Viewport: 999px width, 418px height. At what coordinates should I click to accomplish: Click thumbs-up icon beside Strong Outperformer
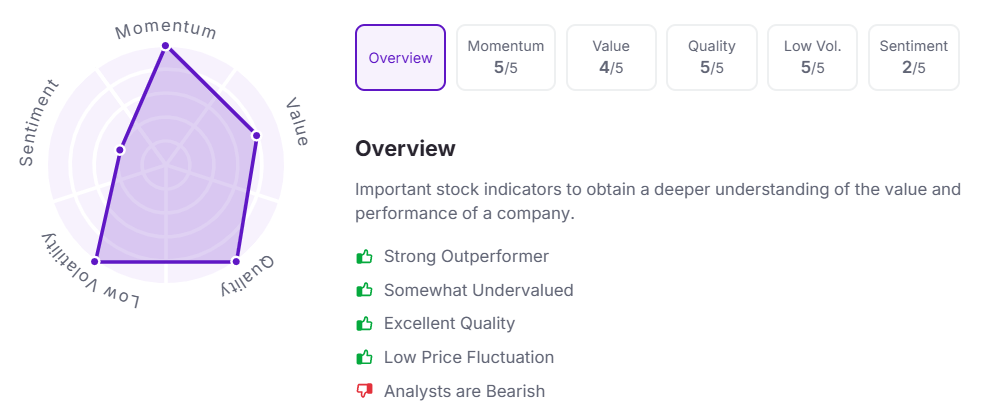(364, 257)
